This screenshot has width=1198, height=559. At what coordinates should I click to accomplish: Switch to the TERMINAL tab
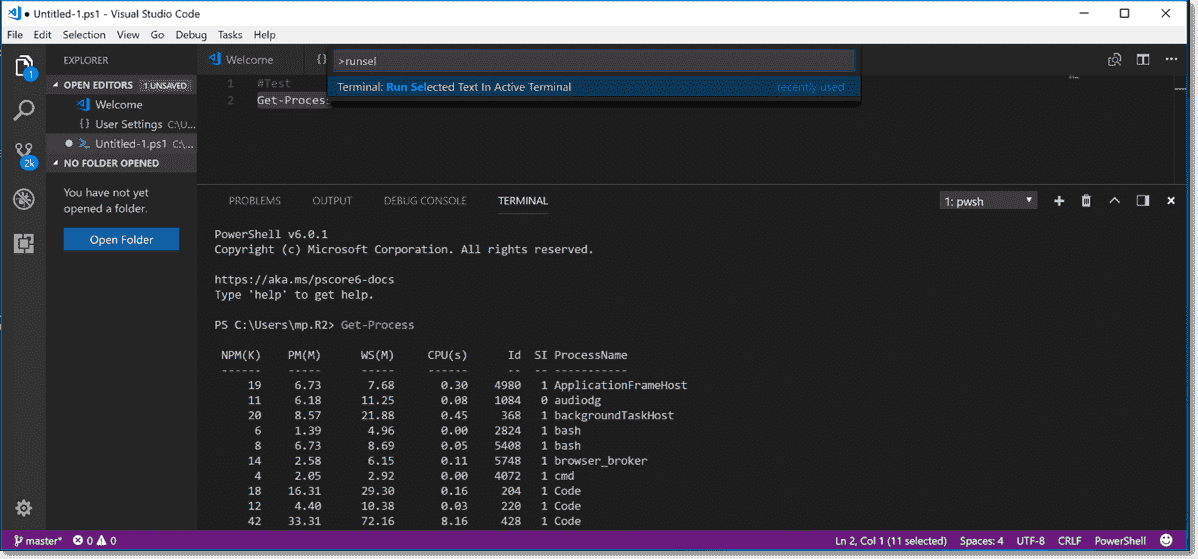[x=523, y=201]
